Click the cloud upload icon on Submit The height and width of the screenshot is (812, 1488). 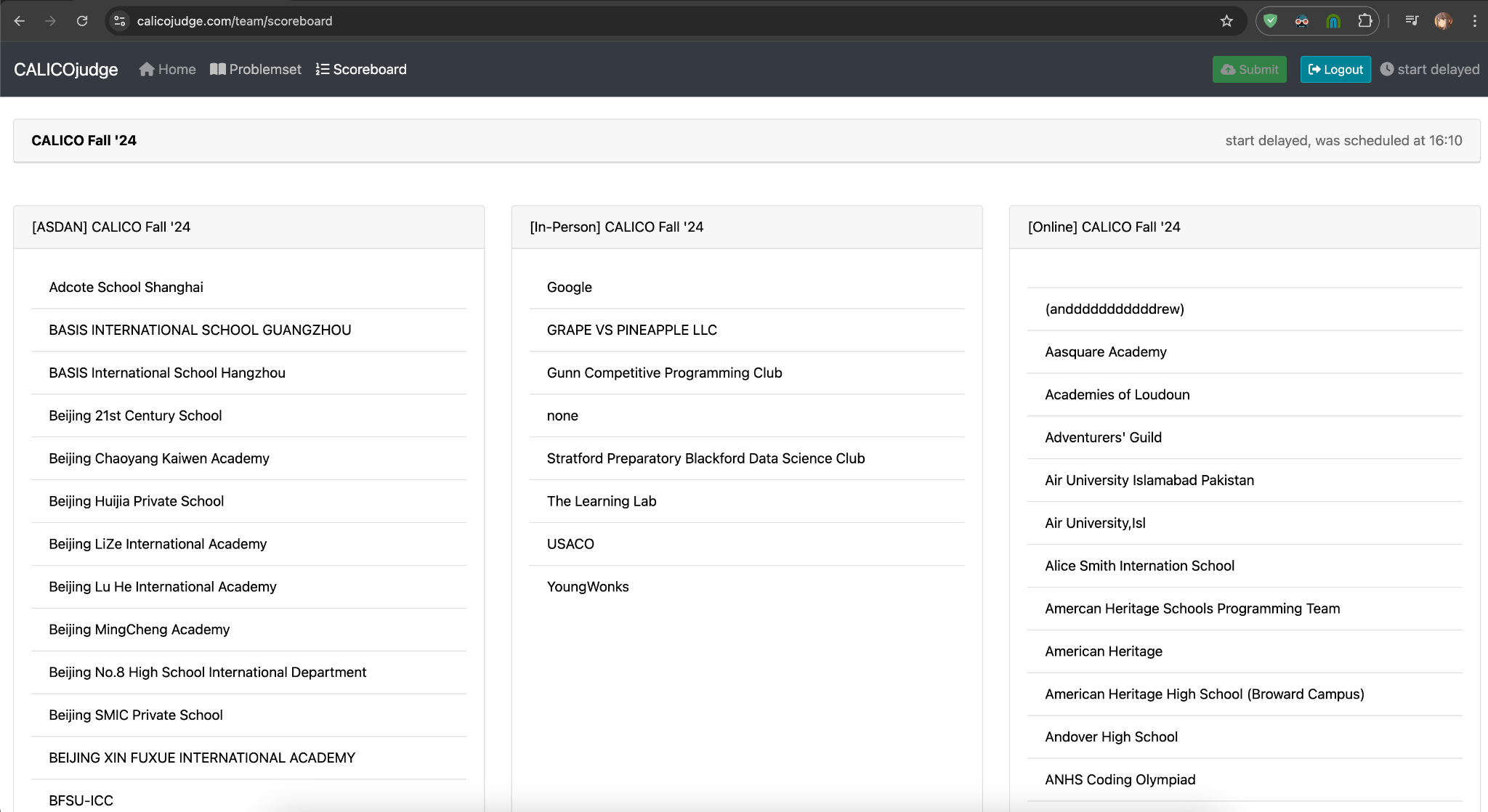1229,69
